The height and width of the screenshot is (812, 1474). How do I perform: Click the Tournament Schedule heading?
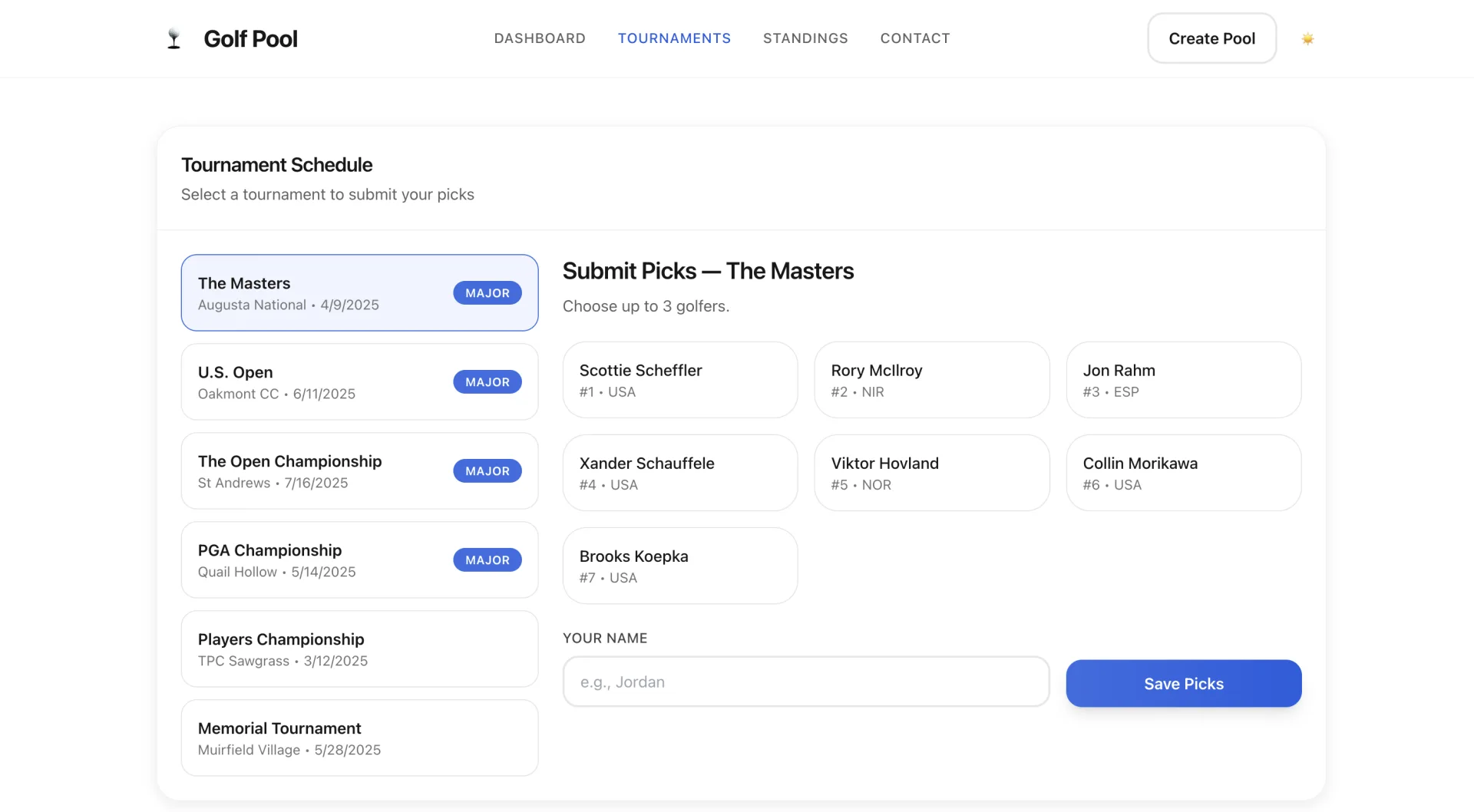[x=276, y=165]
